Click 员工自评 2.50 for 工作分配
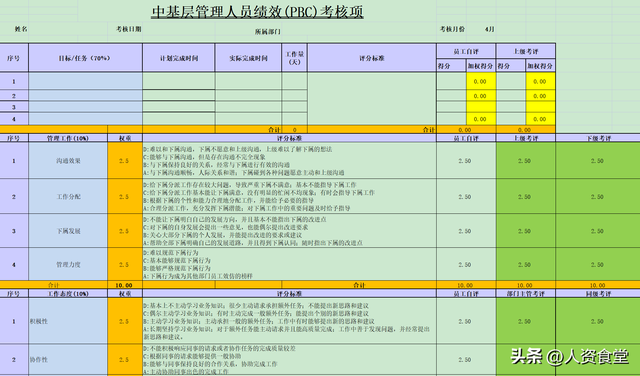Screen dimensions: 640x376 (466, 196)
